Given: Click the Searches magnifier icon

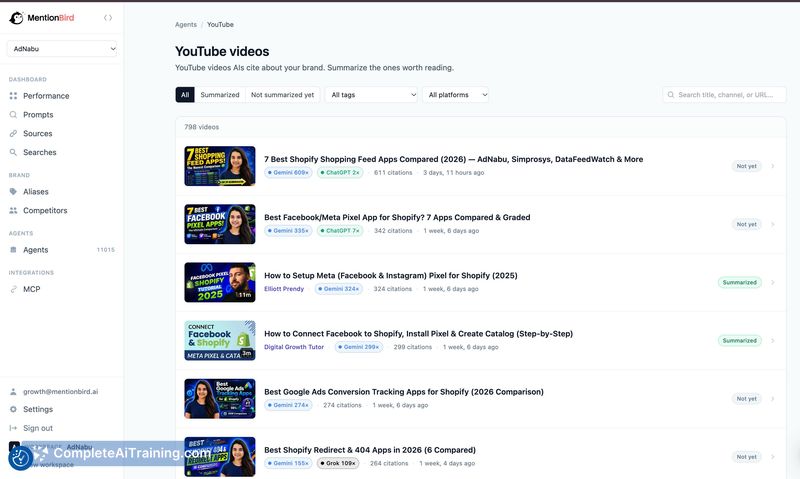Looking at the screenshot, I should [x=13, y=153].
